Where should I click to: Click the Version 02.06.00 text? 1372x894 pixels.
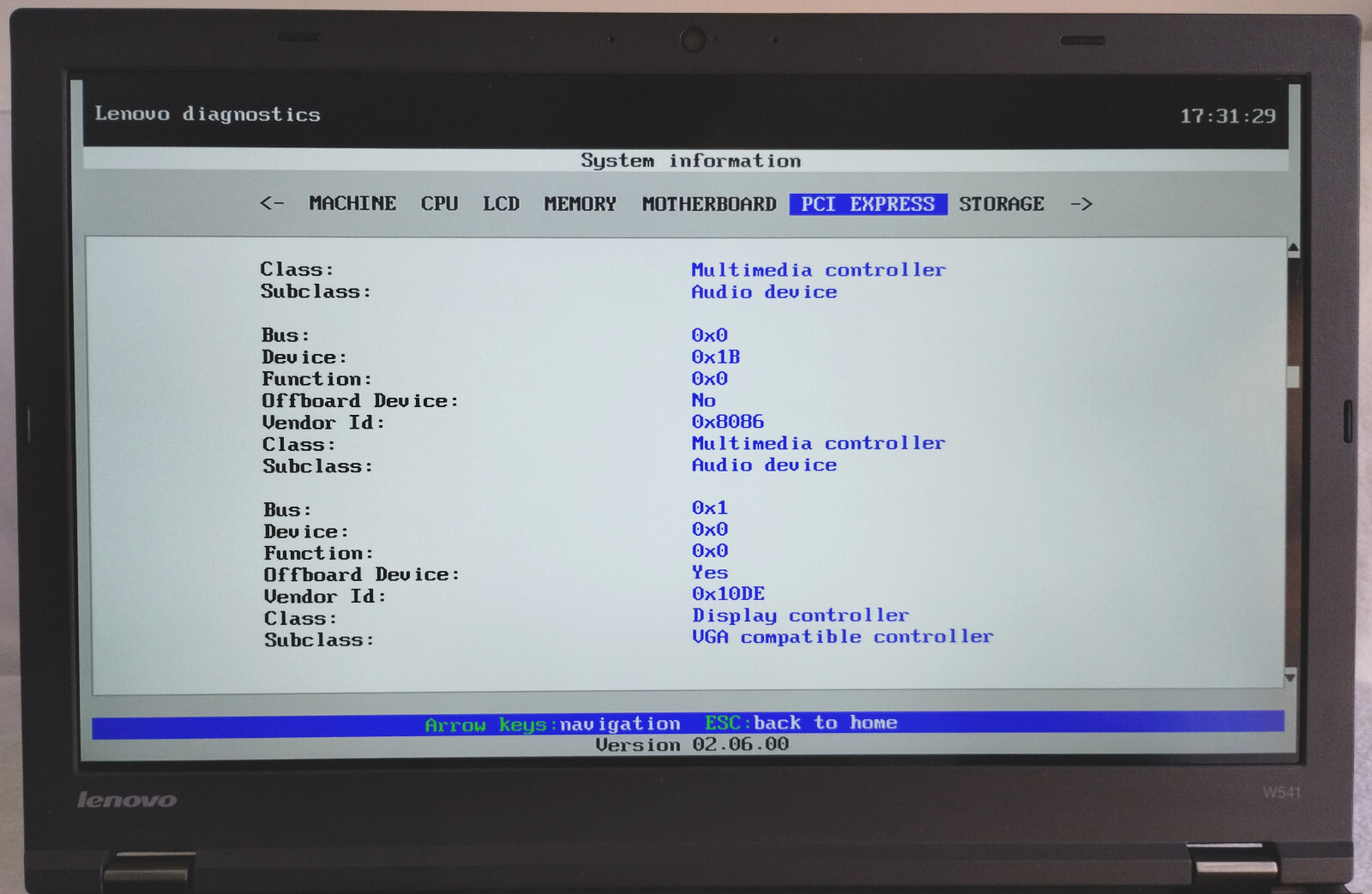click(x=692, y=744)
